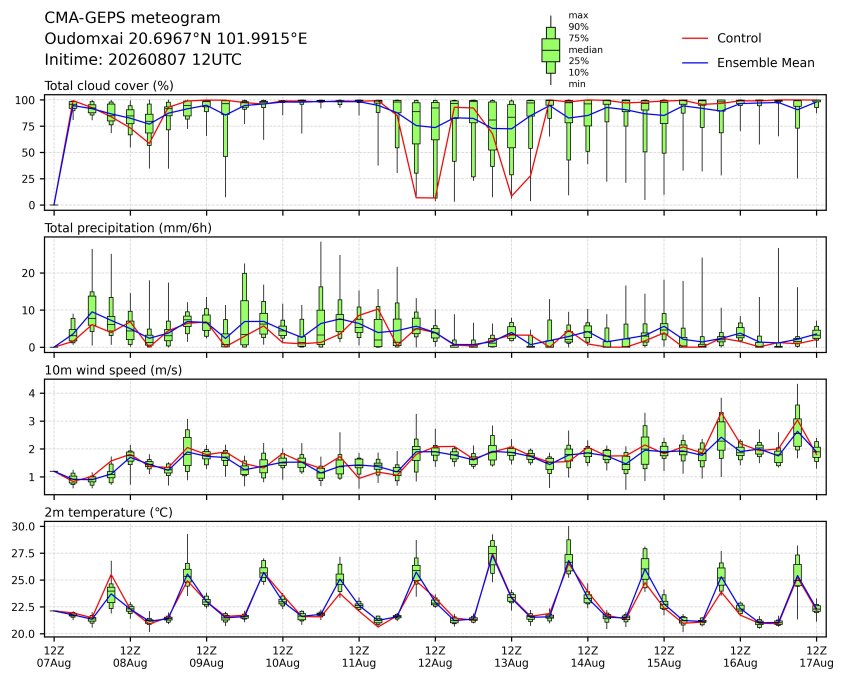845x680 pixels.
Task: Click the 90% percentile legend label
Action: (x=578, y=27)
